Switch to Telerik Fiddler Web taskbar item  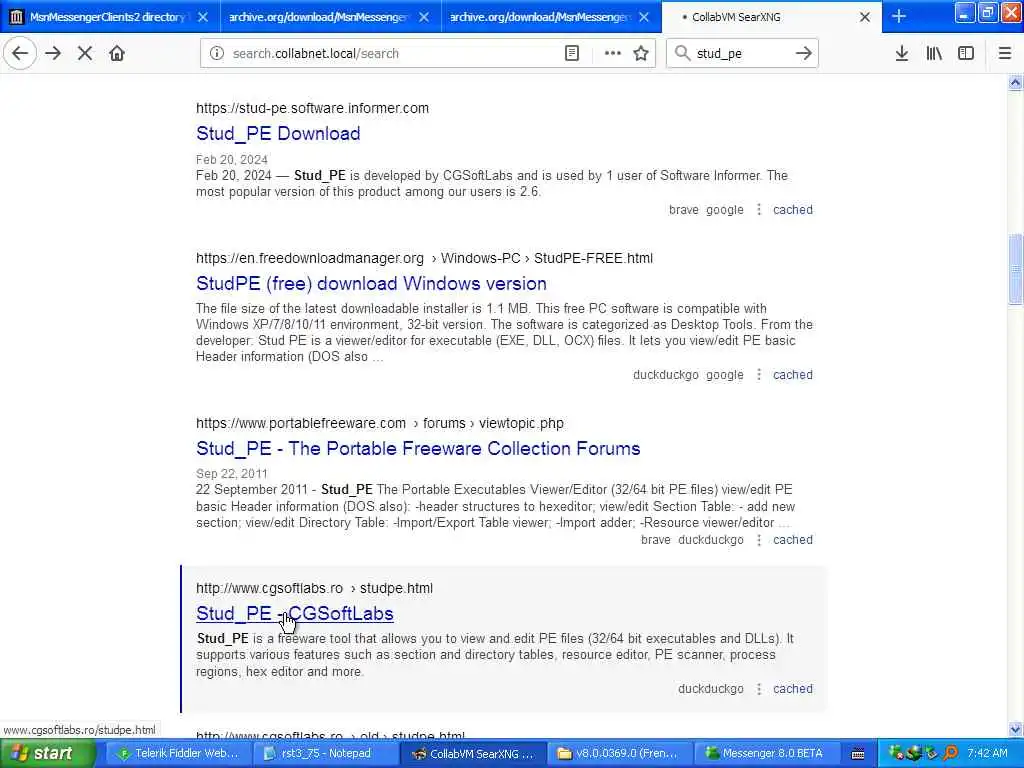[177, 754]
